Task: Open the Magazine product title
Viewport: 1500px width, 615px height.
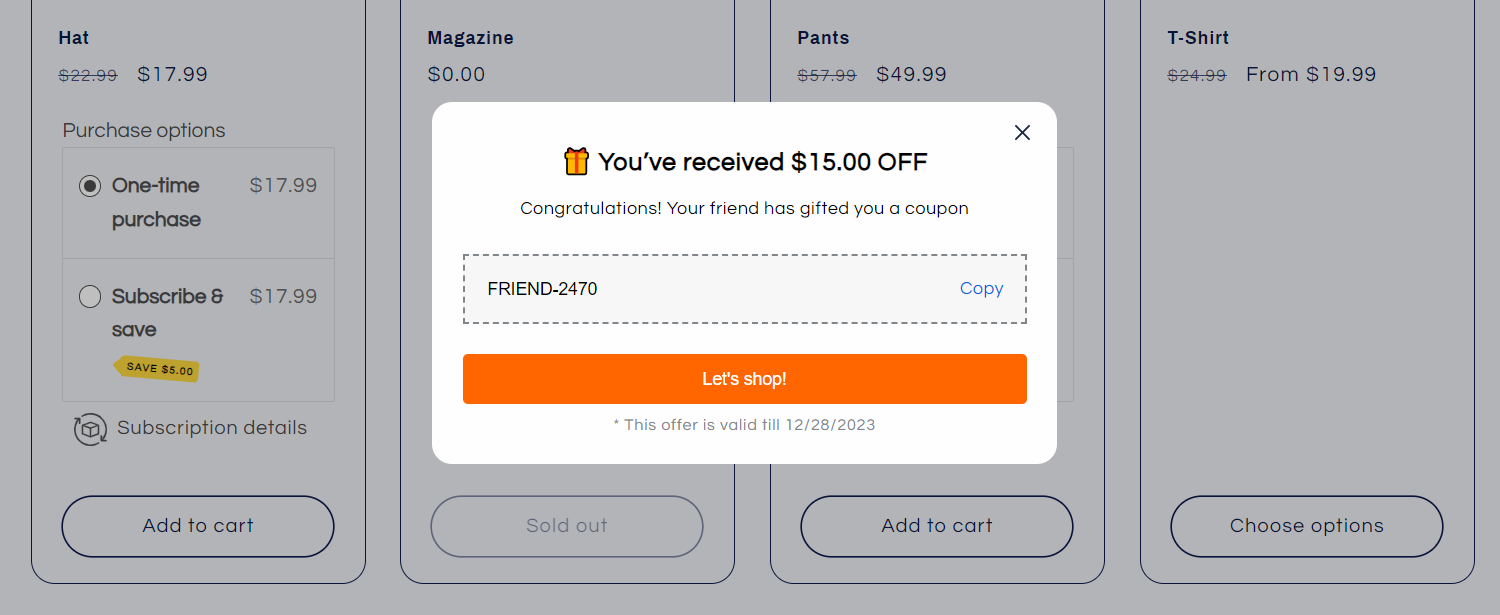Action: point(470,38)
